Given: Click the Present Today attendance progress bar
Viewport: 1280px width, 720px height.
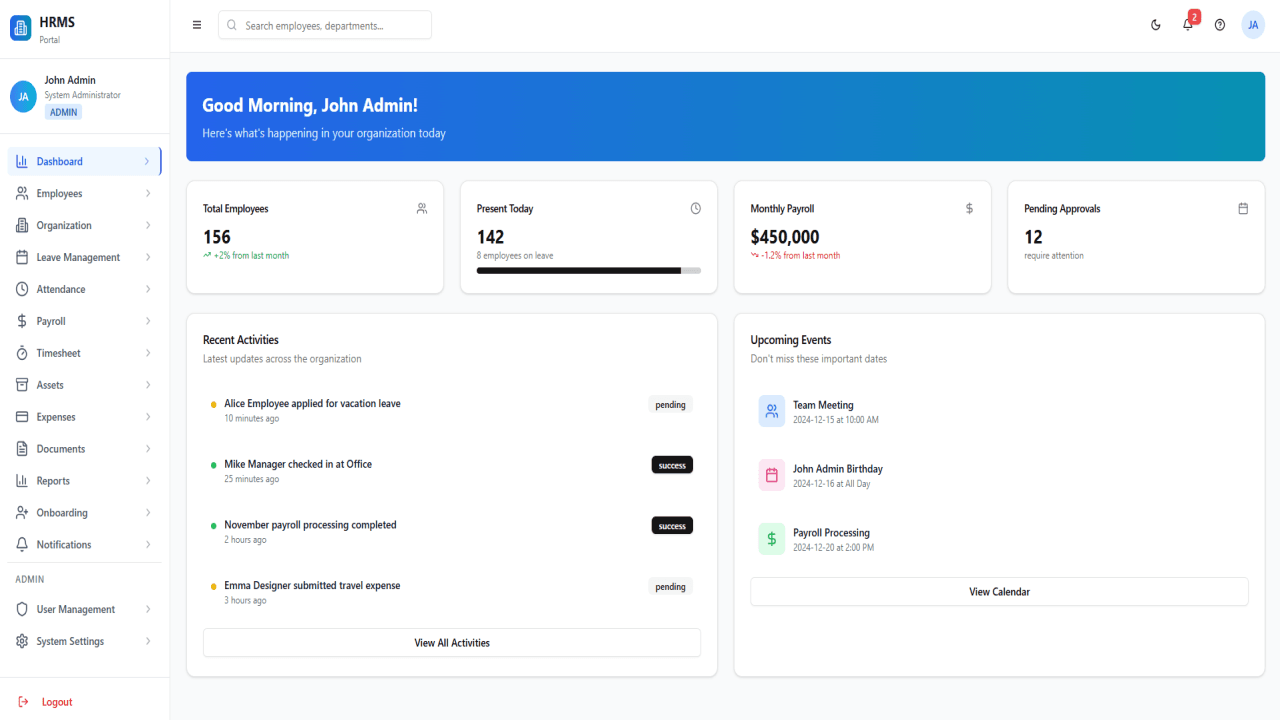Looking at the screenshot, I should (589, 271).
